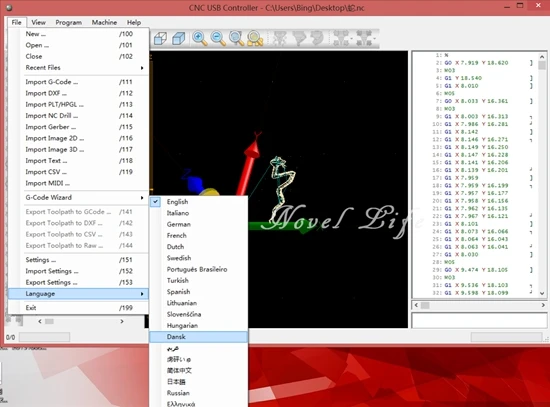Click the second grayed-out funnel icon
The image size is (550, 407).
coord(299,38)
